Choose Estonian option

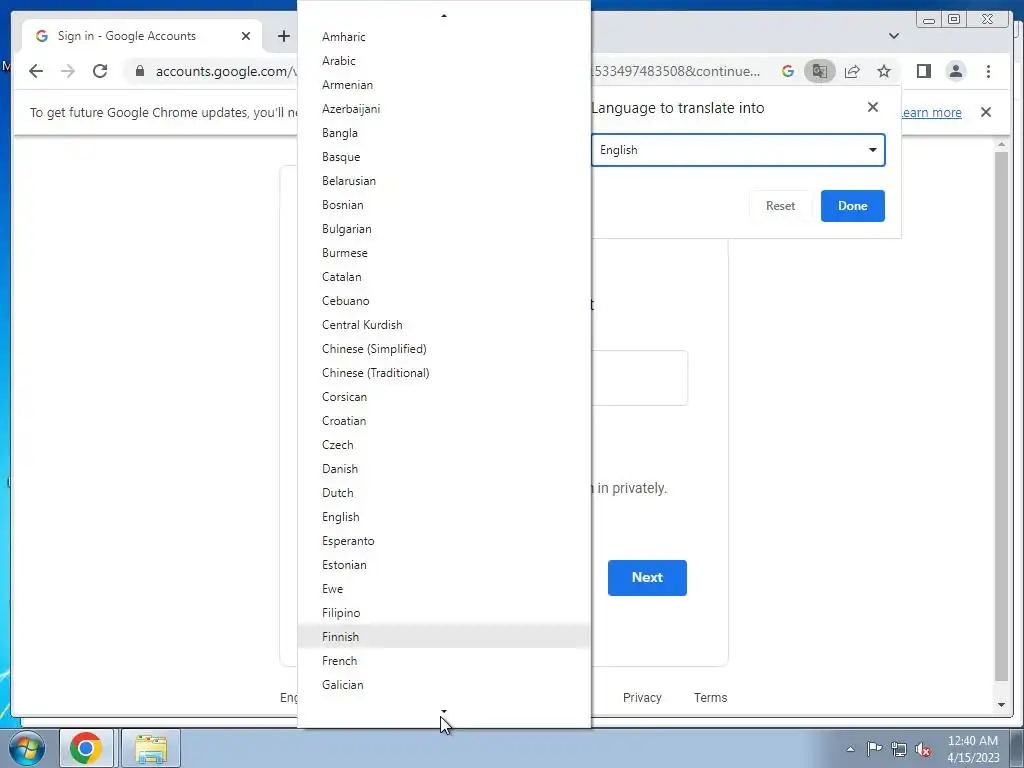coord(444,565)
